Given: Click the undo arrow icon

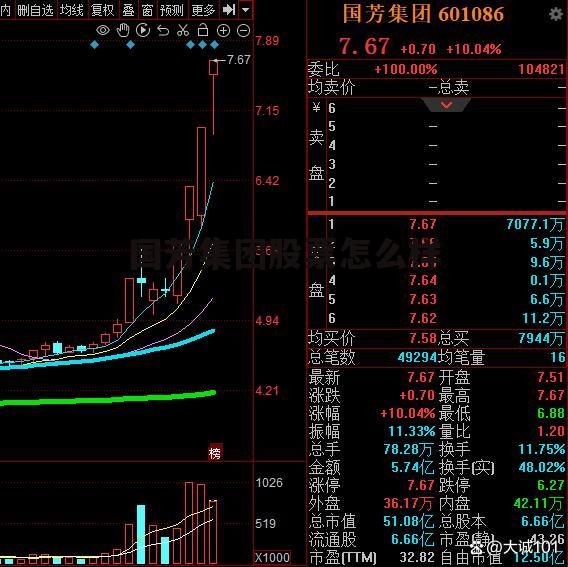Looking at the screenshot, I should point(163,31).
